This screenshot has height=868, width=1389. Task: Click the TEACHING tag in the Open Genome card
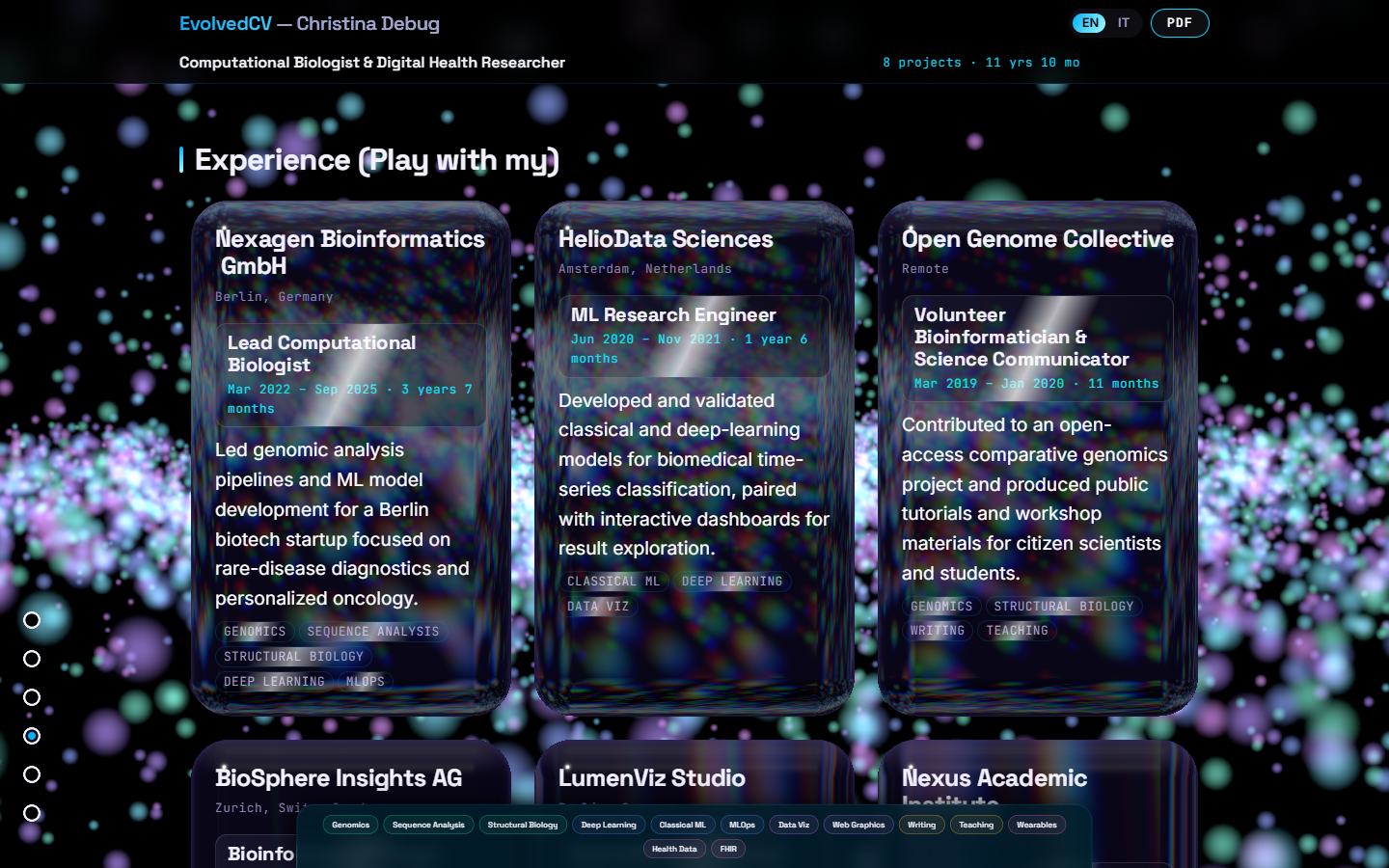pyautogui.click(x=1018, y=631)
